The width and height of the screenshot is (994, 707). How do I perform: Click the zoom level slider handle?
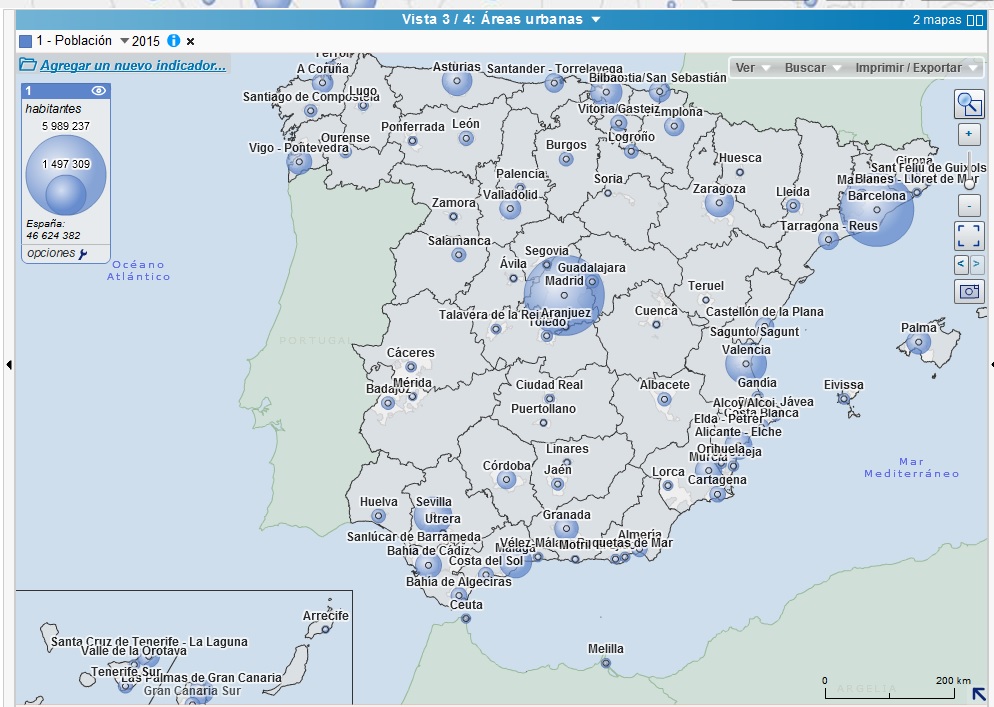[969, 182]
